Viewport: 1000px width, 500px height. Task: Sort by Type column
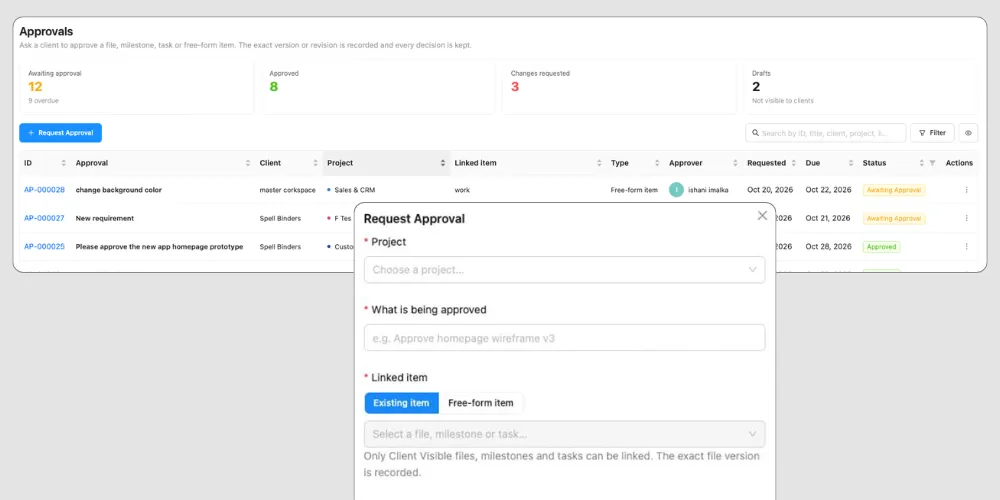(657, 163)
